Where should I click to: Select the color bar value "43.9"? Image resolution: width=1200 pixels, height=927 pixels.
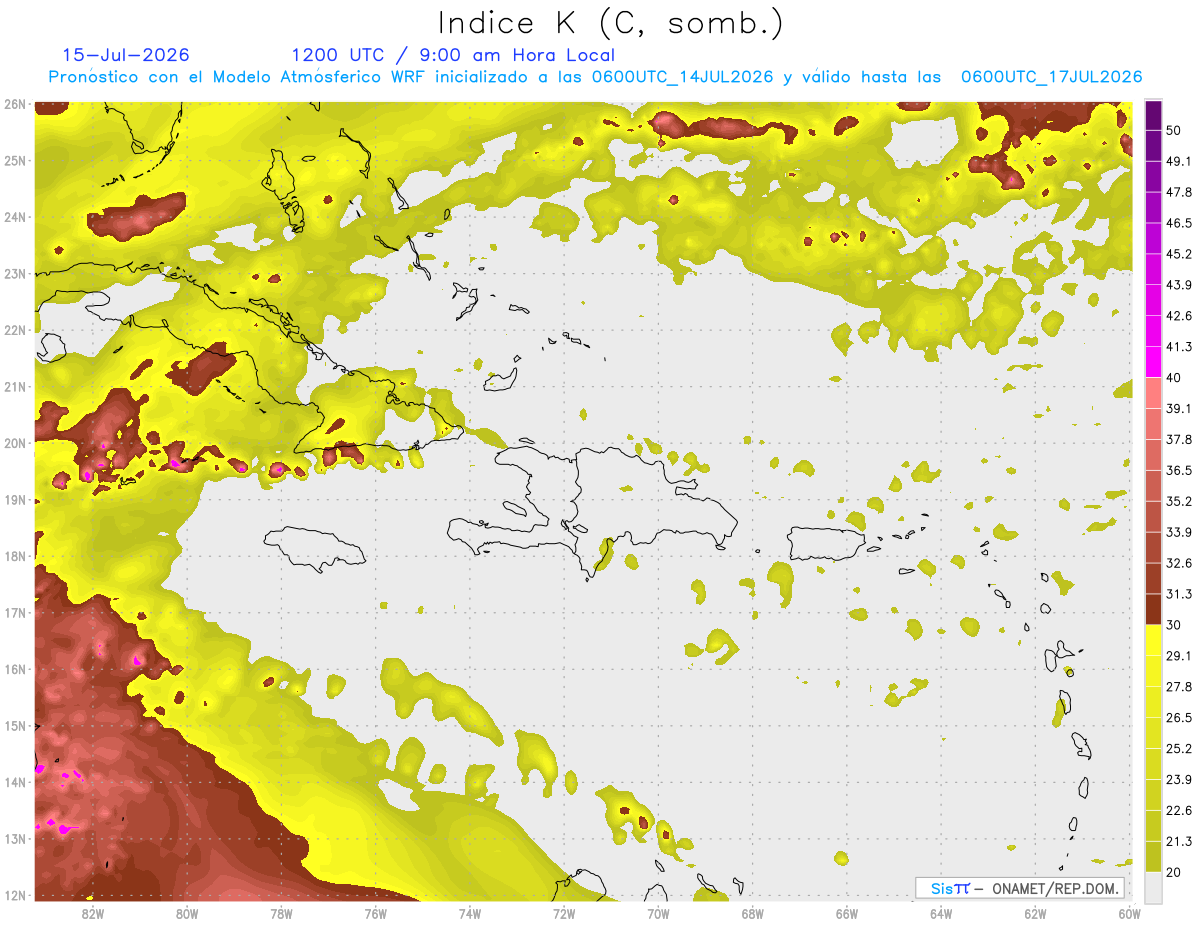[1180, 285]
